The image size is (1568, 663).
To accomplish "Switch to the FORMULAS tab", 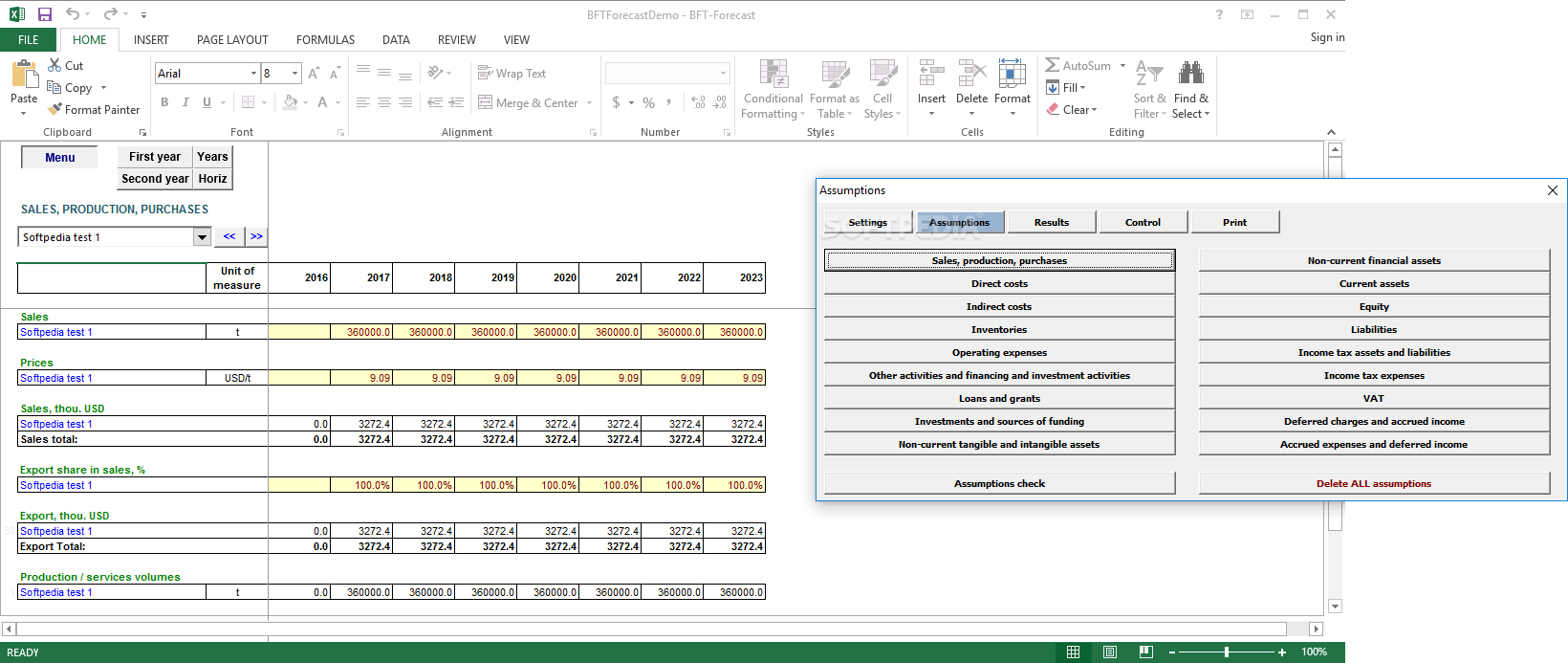I will click(325, 39).
